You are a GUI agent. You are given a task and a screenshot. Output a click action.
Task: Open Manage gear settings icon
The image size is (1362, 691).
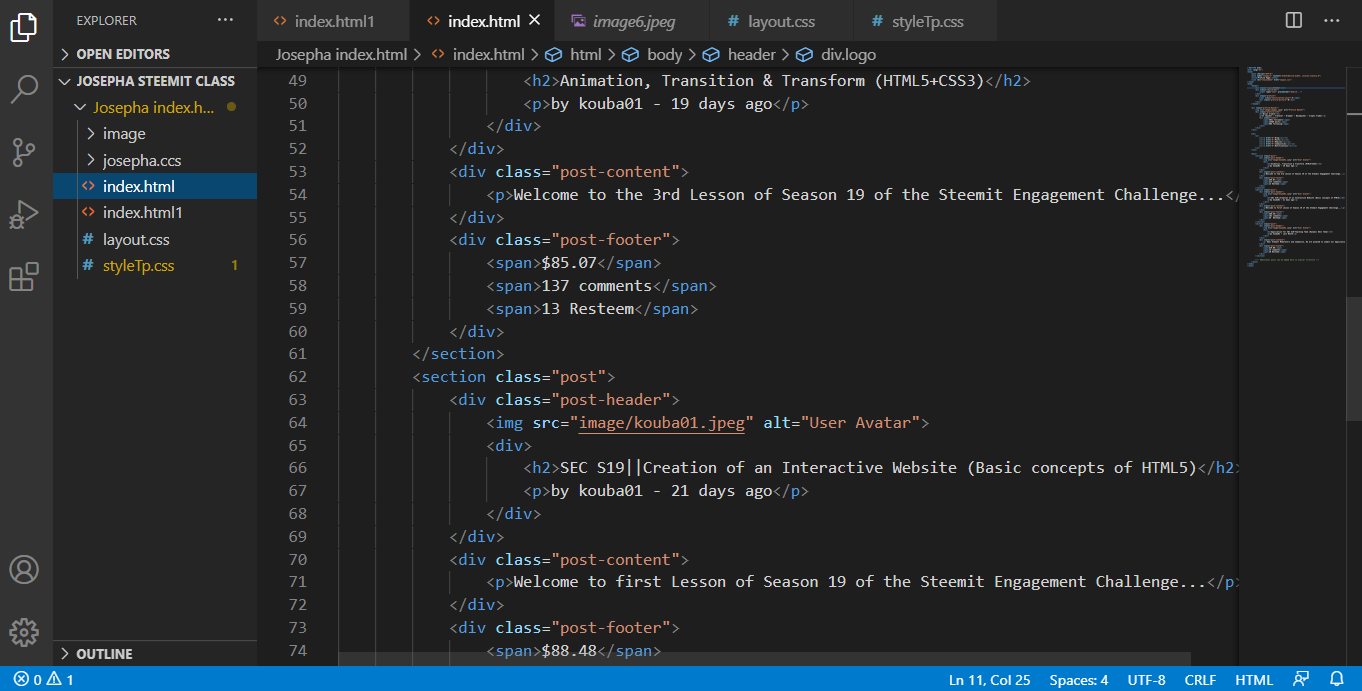point(24,631)
